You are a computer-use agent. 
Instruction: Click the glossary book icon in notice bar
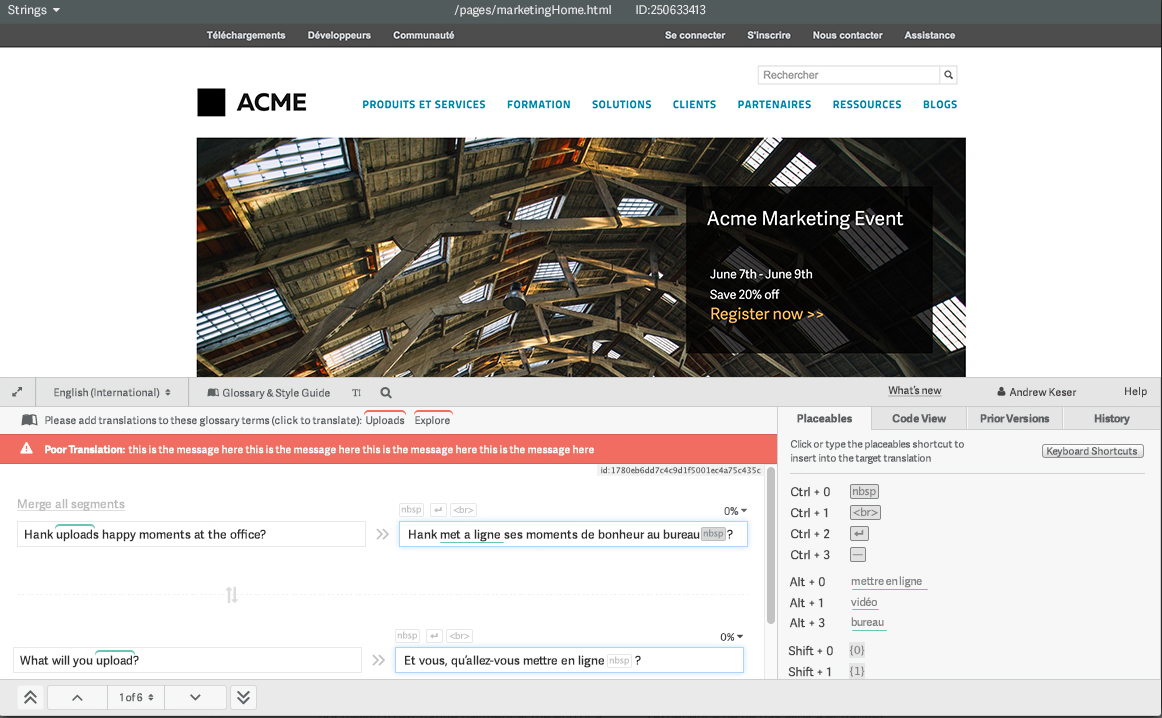coord(30,420)
